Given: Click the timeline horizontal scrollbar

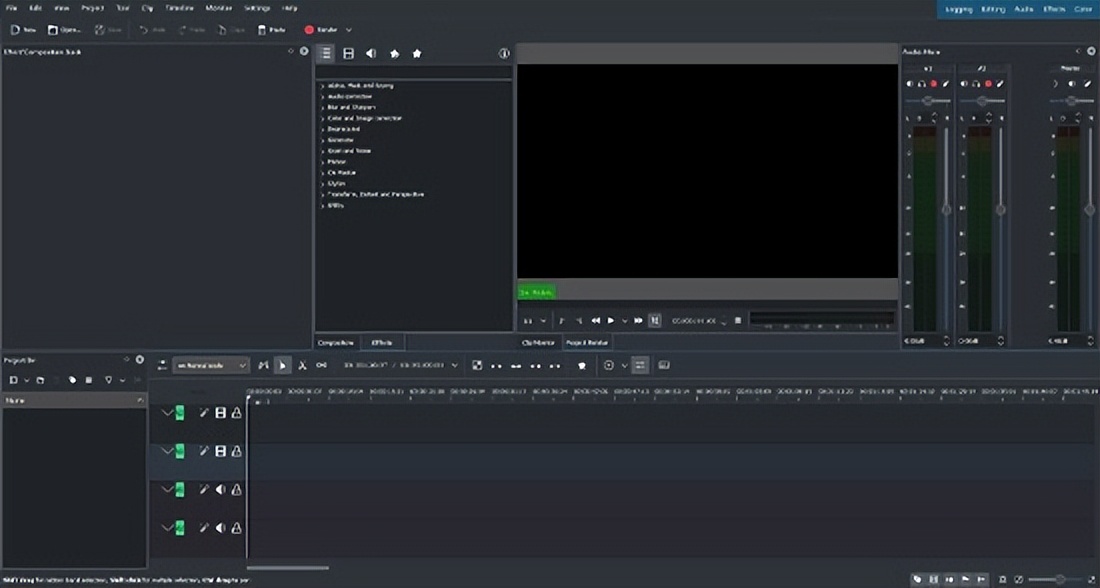Looking at the screenshot, I should tap(288, 568).
